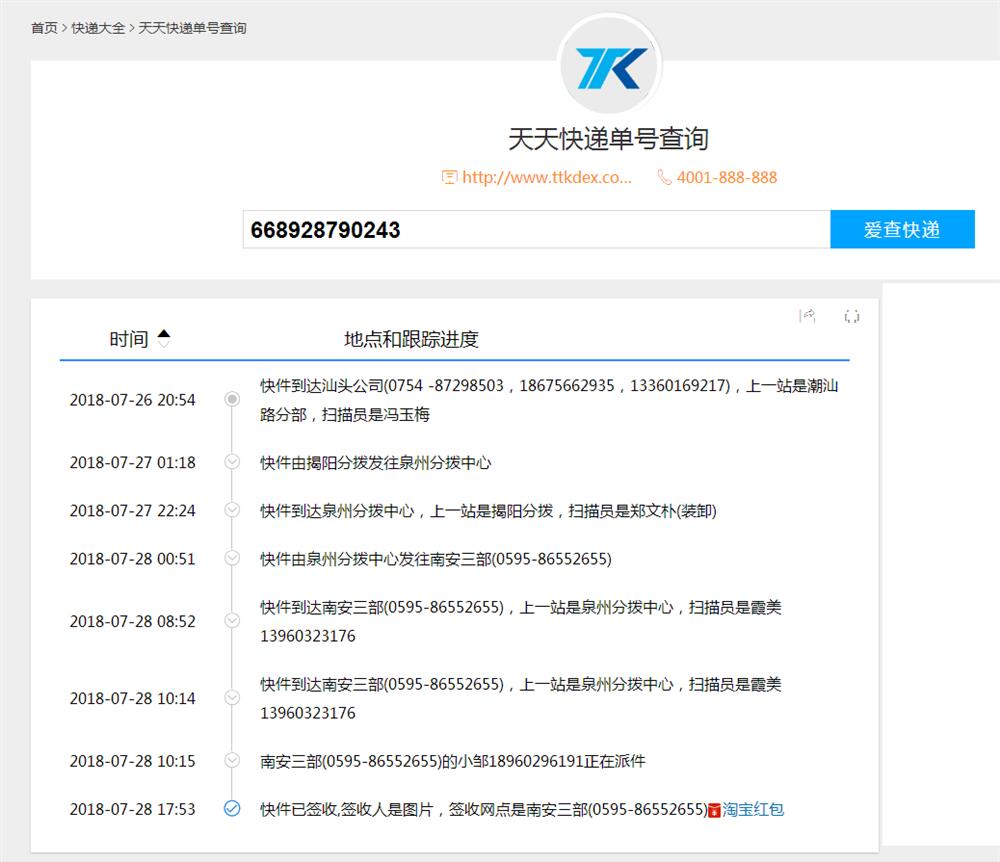Click timeline marker for 2018-07-28 08:52

[x=232, y=620]
